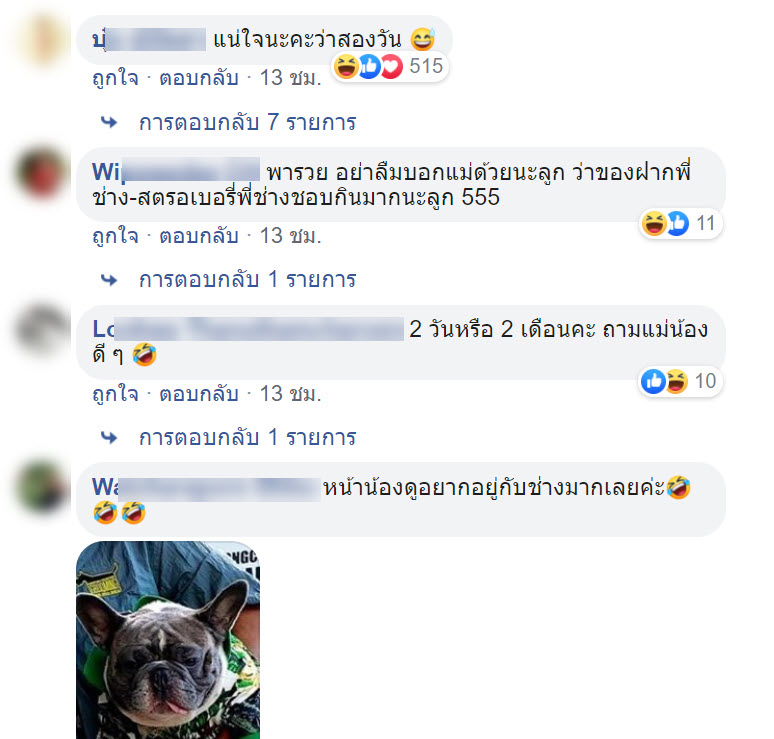774x739 pixels.
Task: Open the reactions on the 10 comment
Action: coord(680,382)
